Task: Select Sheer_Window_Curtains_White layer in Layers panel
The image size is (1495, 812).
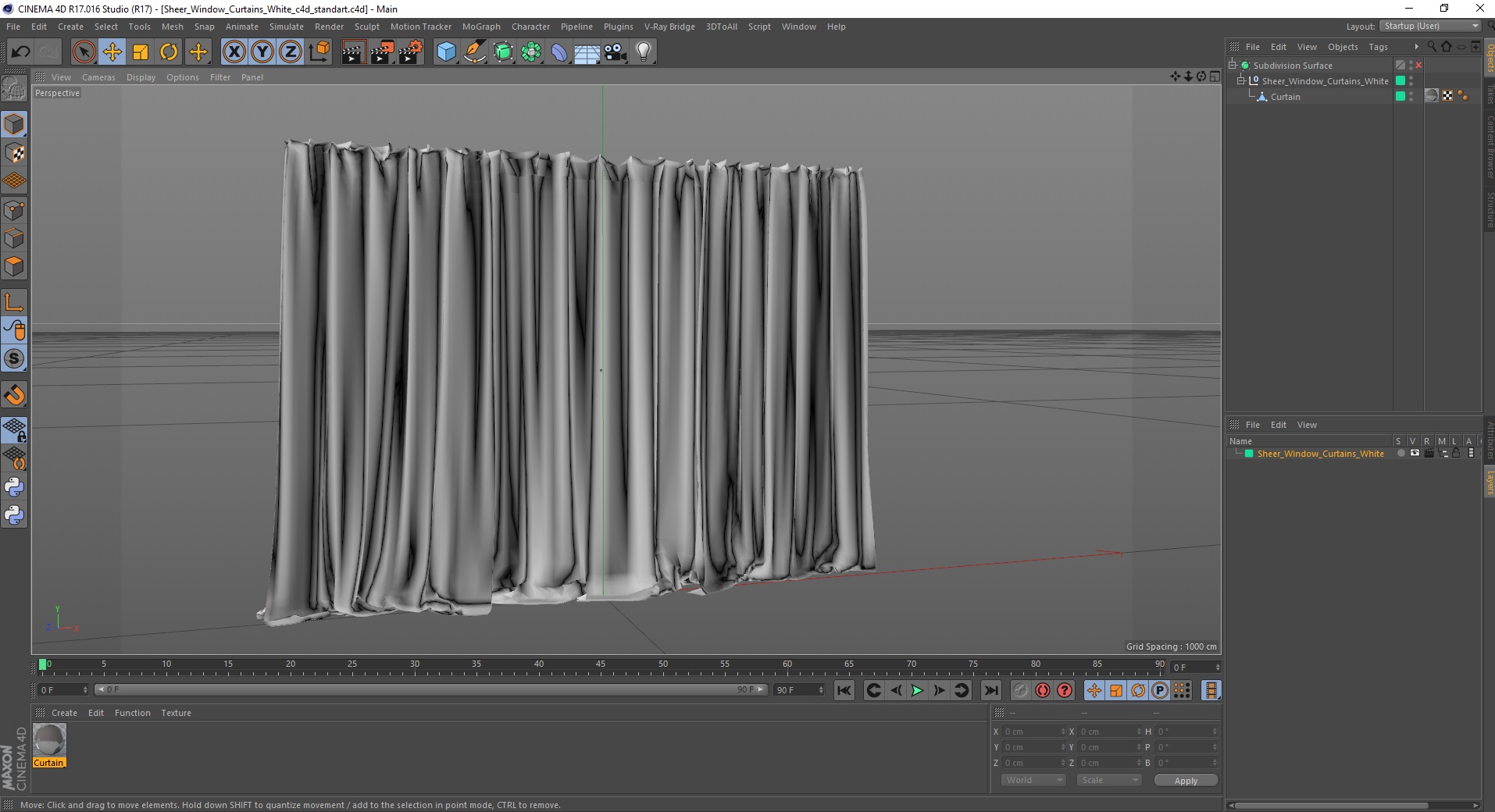Action: (x=1320, y=454)
